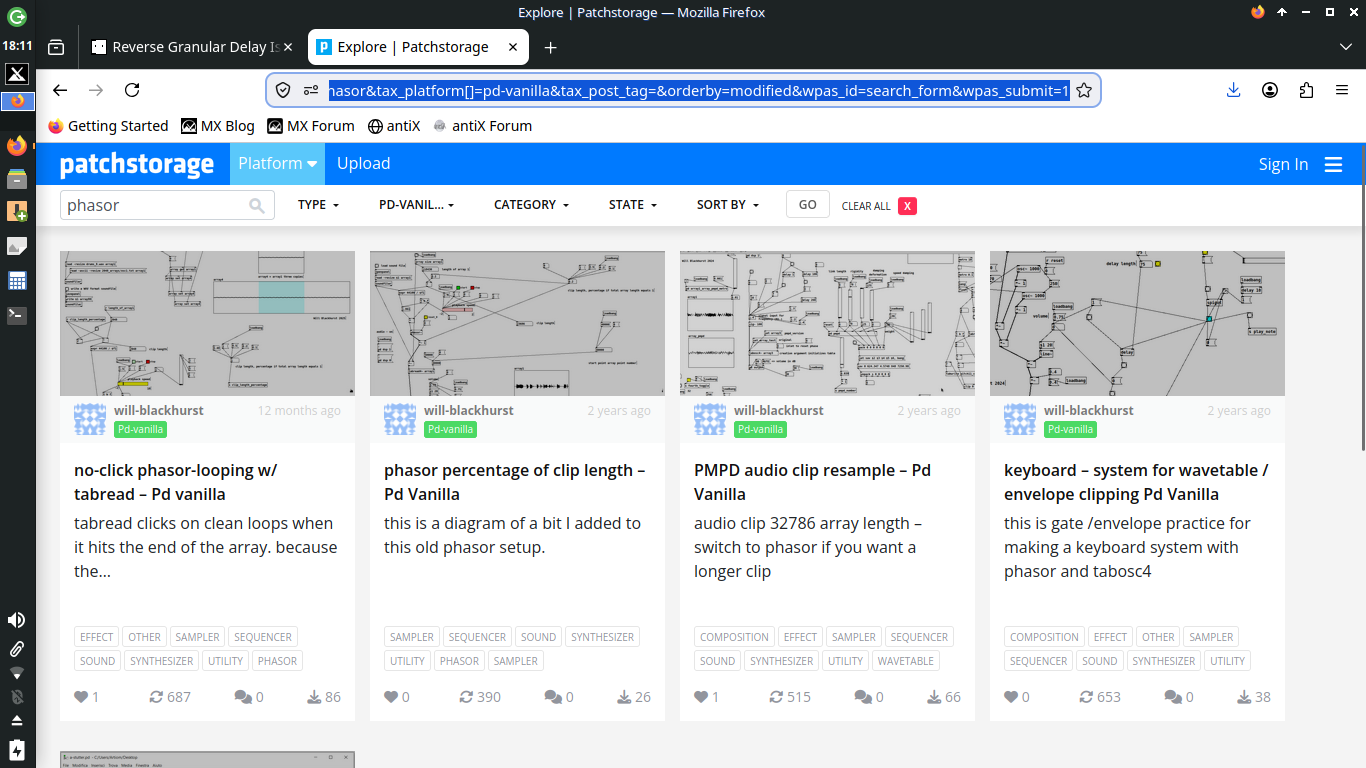Click the download icon showing 86
1366x768 pixels.
click(x=313, y=697)
